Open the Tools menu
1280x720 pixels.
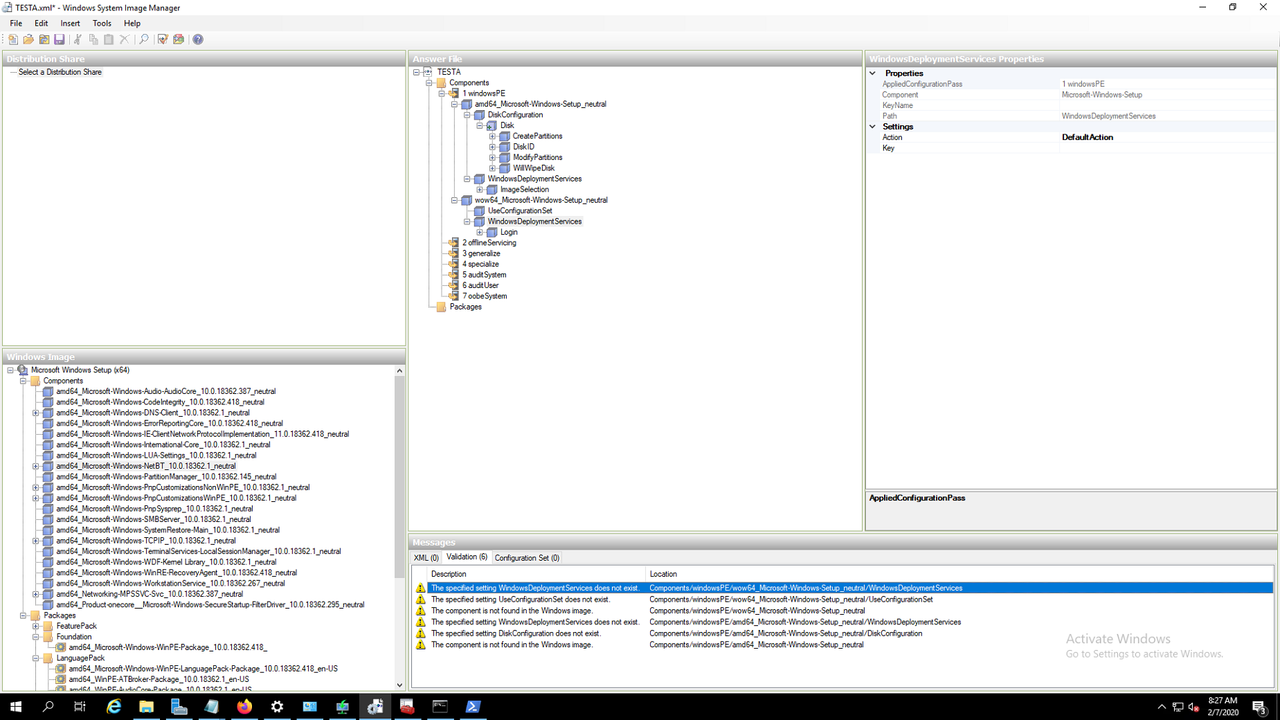click(x=101, y=23)
